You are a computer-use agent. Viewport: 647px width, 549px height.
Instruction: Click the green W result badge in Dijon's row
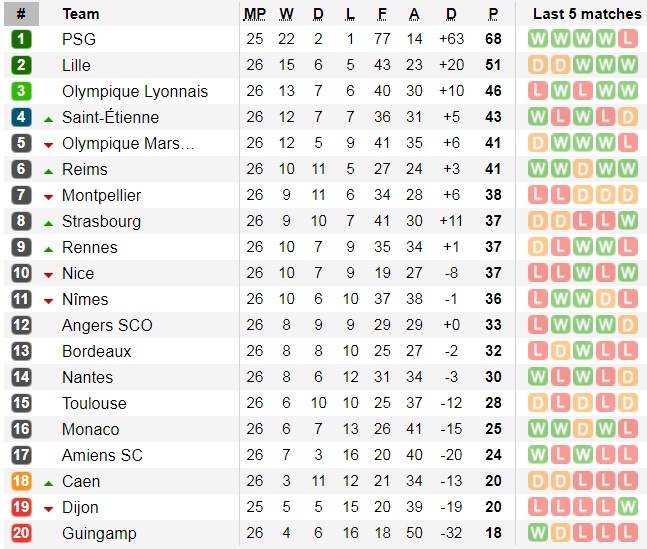pyautogui.click(x=627, y=507)
